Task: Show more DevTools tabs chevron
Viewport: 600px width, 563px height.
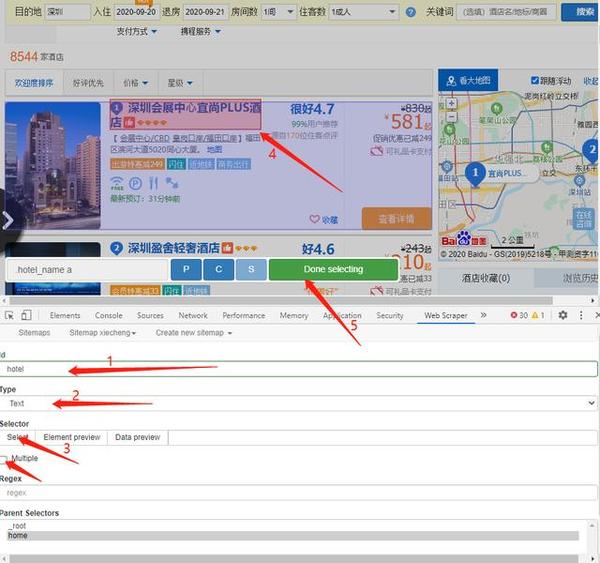Action: point(483,315)
